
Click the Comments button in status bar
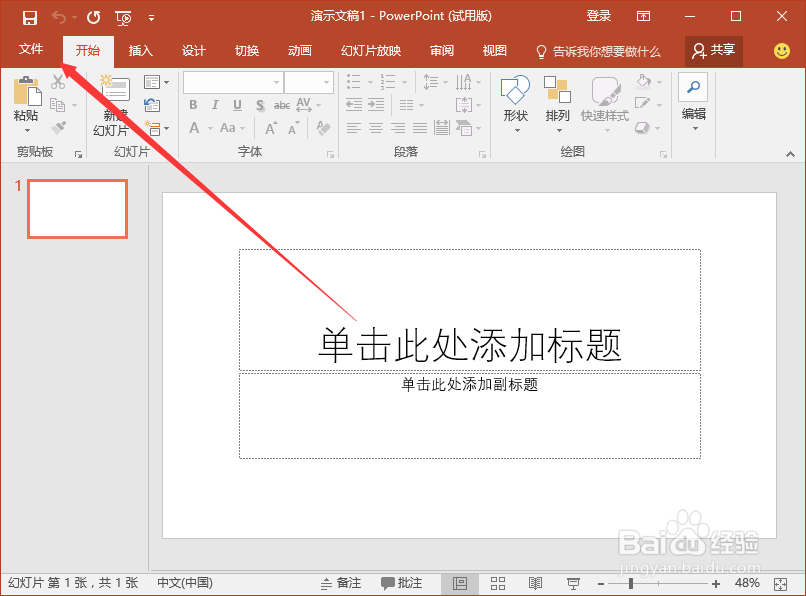click(401, 583)
